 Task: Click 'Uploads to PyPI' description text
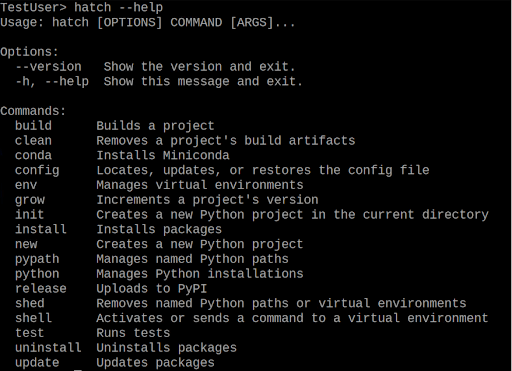click(152, 289)
